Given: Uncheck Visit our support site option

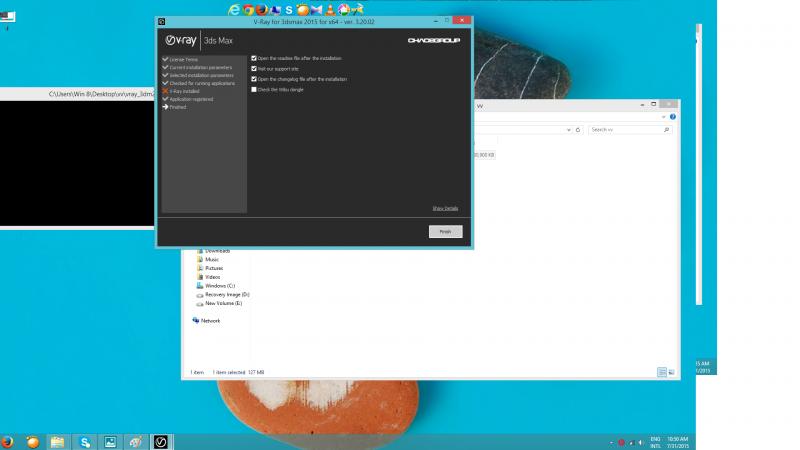Looking at the screenshot, I should [x=254, y=68].
